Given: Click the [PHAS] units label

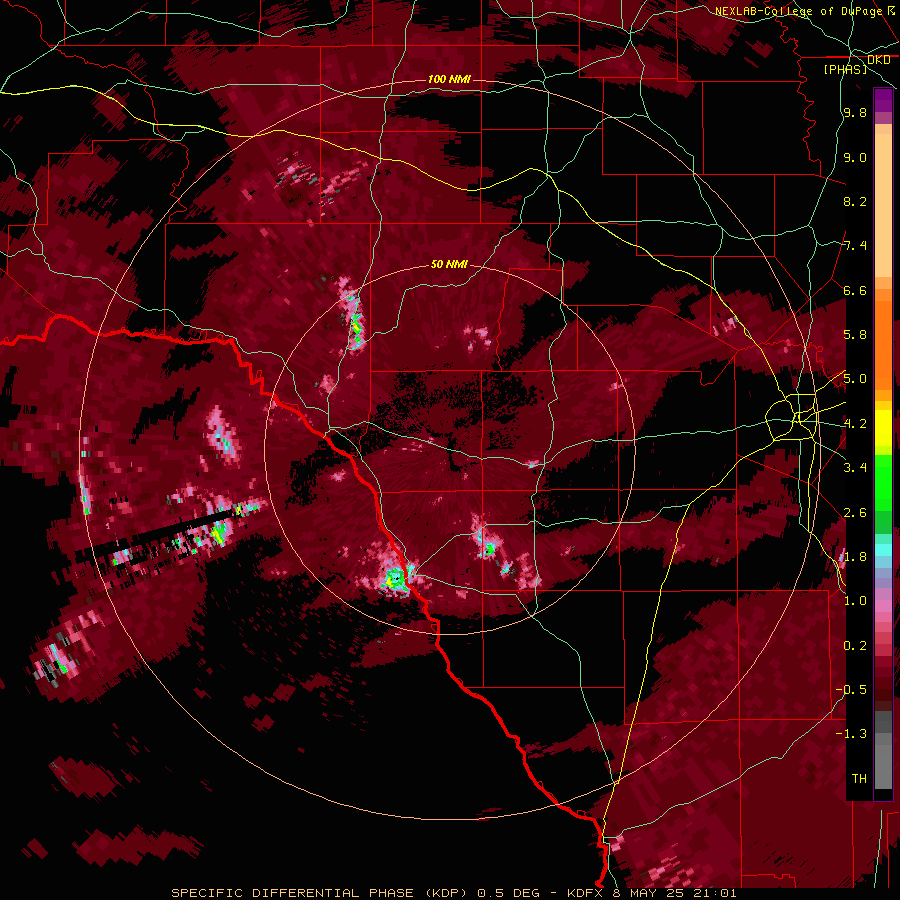Looking at the screenshot, I should pos(845,70).
